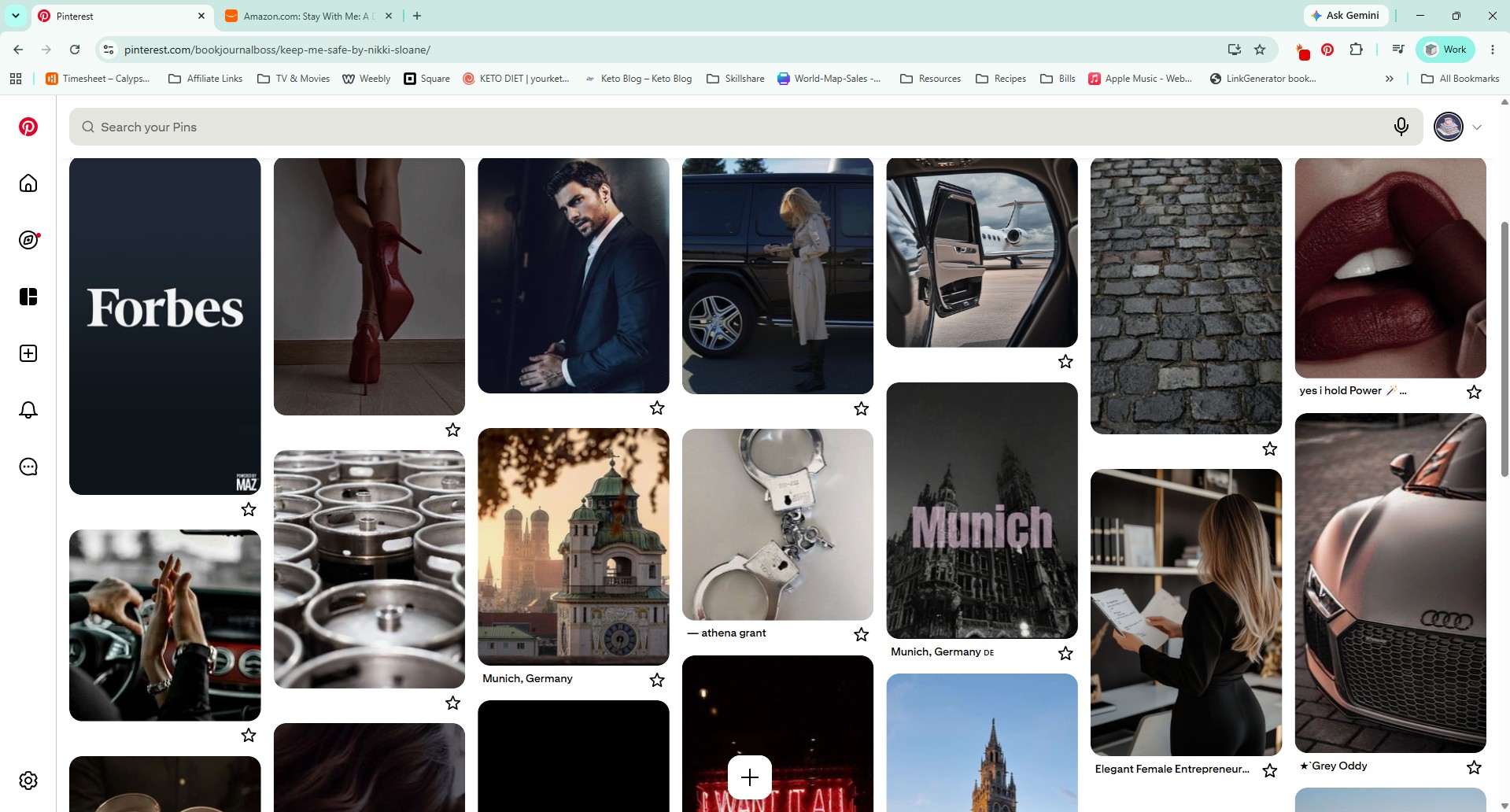Expand the hidden bookmarks overflow chevron
The height and width of the screenshot is (812, 1510).
tap(1390, 79)
